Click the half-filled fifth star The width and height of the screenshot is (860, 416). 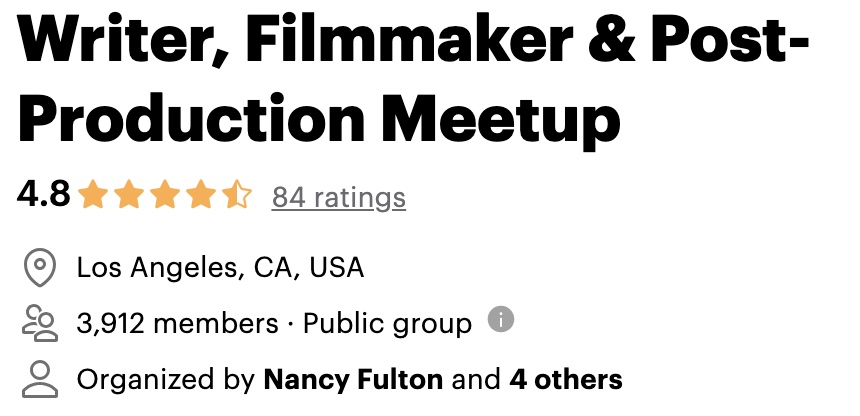[237, 195]
